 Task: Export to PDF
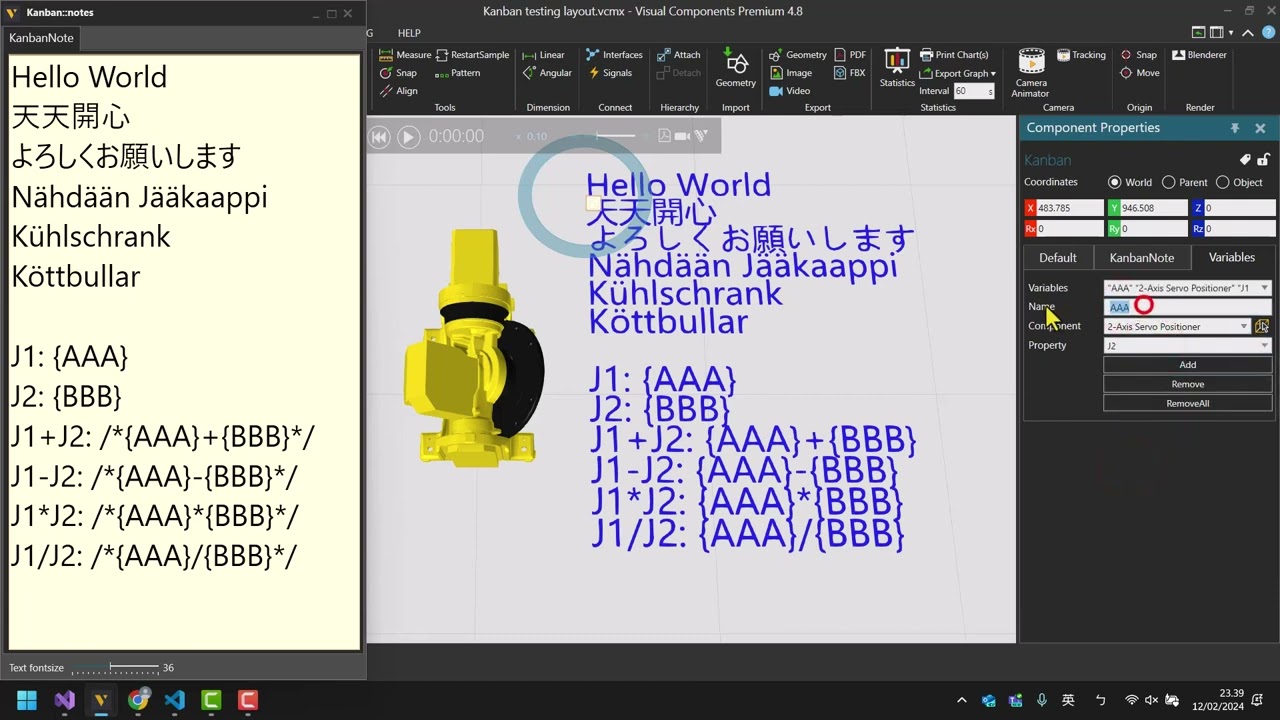(x=850, y=55)
